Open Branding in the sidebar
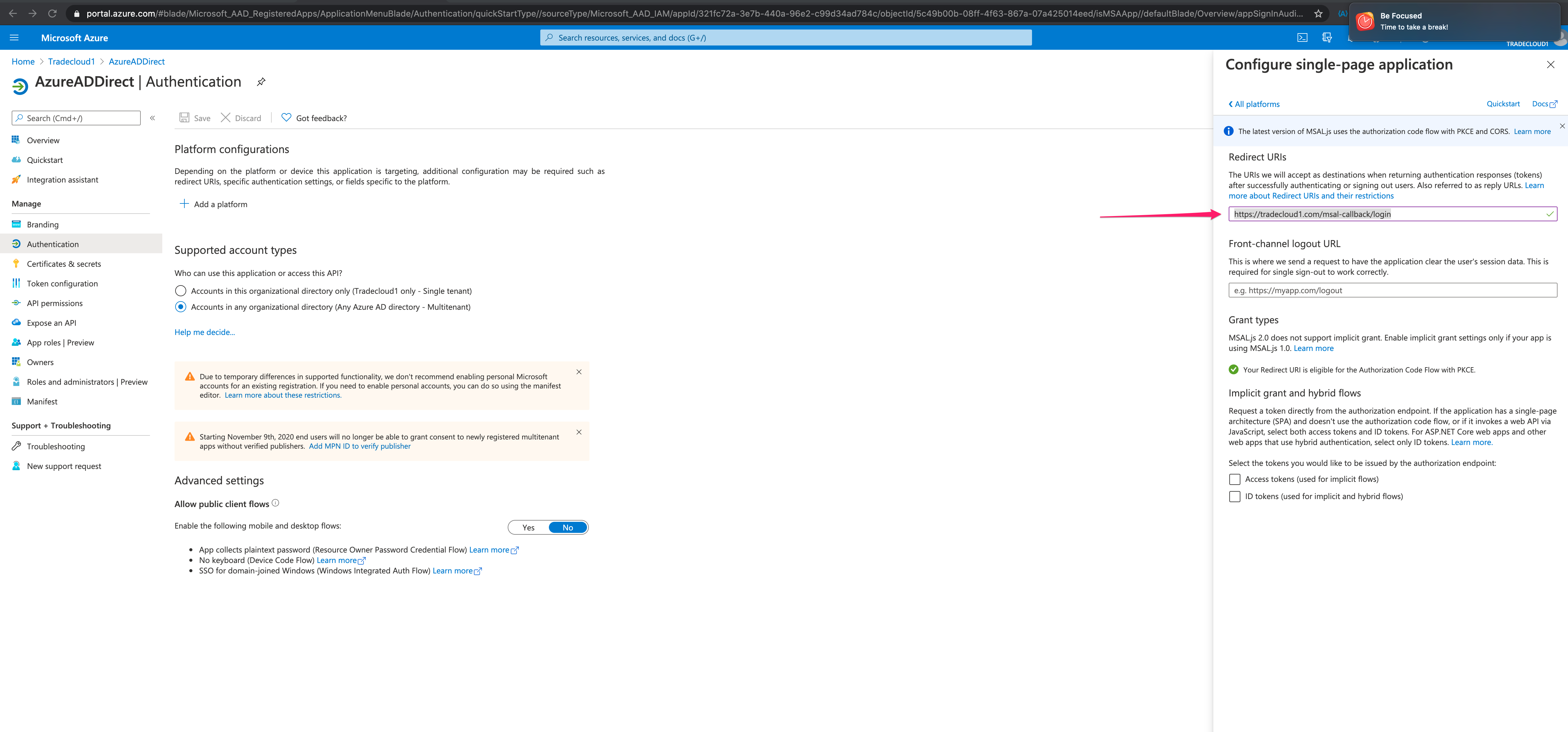The width and height of the screenshot is (1568, 732). [x=43, y=225]
